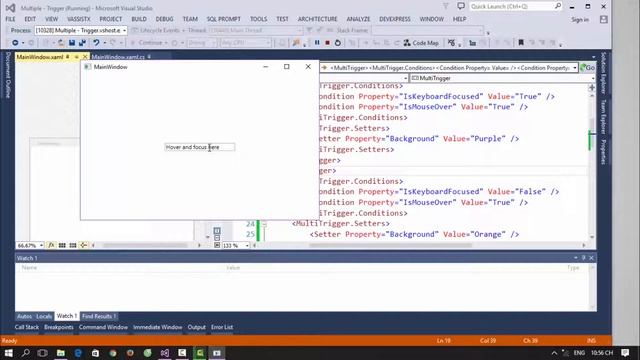Open the Error List tab
The width and height of the screenshot is (640, 360).
click(x=222, y=327)
